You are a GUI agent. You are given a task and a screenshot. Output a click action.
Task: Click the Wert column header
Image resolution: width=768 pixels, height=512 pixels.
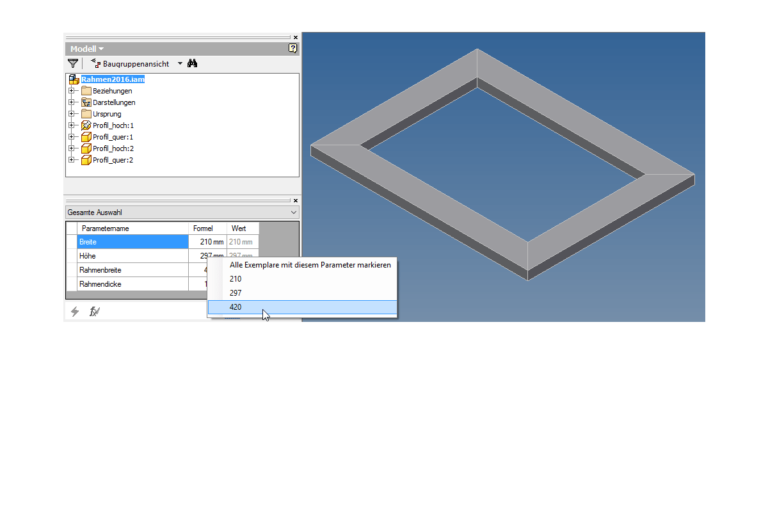[x=242, y=228]
